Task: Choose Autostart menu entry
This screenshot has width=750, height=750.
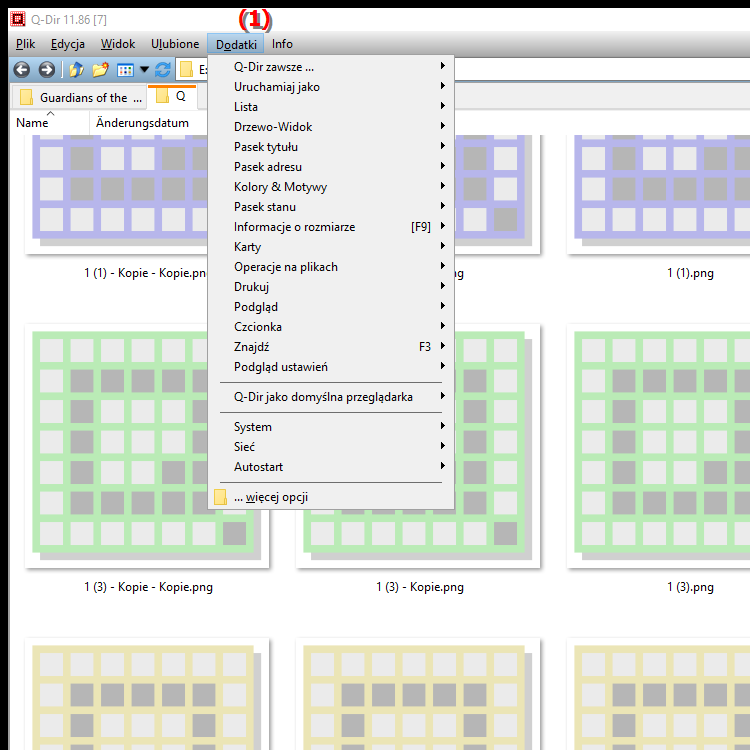Action: click(x=331, y=467)
